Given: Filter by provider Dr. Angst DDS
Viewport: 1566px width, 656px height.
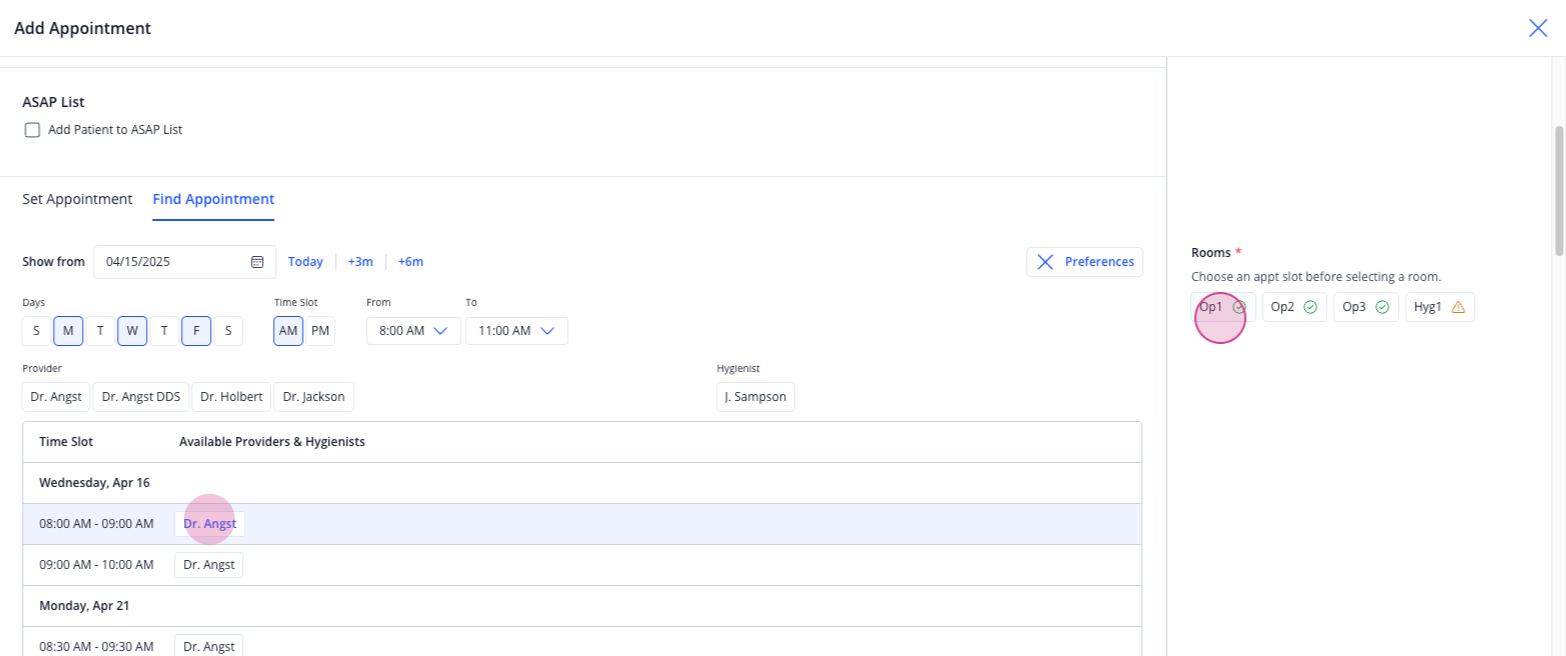Looking at the screenshot, I should point(141,397).
